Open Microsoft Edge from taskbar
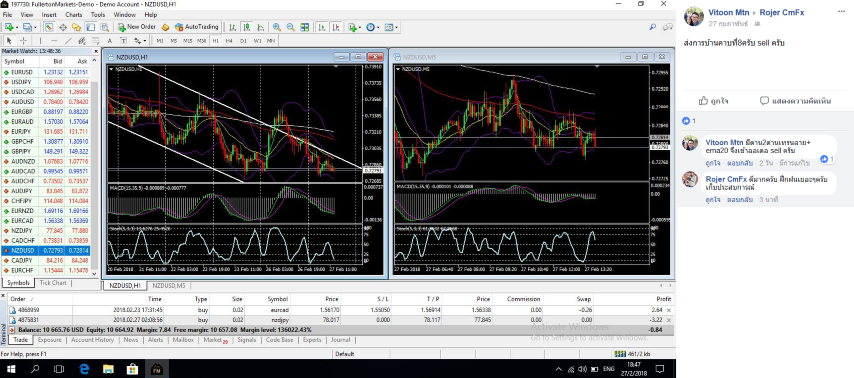Screen dimensions: 854x378 coord(84,369)
